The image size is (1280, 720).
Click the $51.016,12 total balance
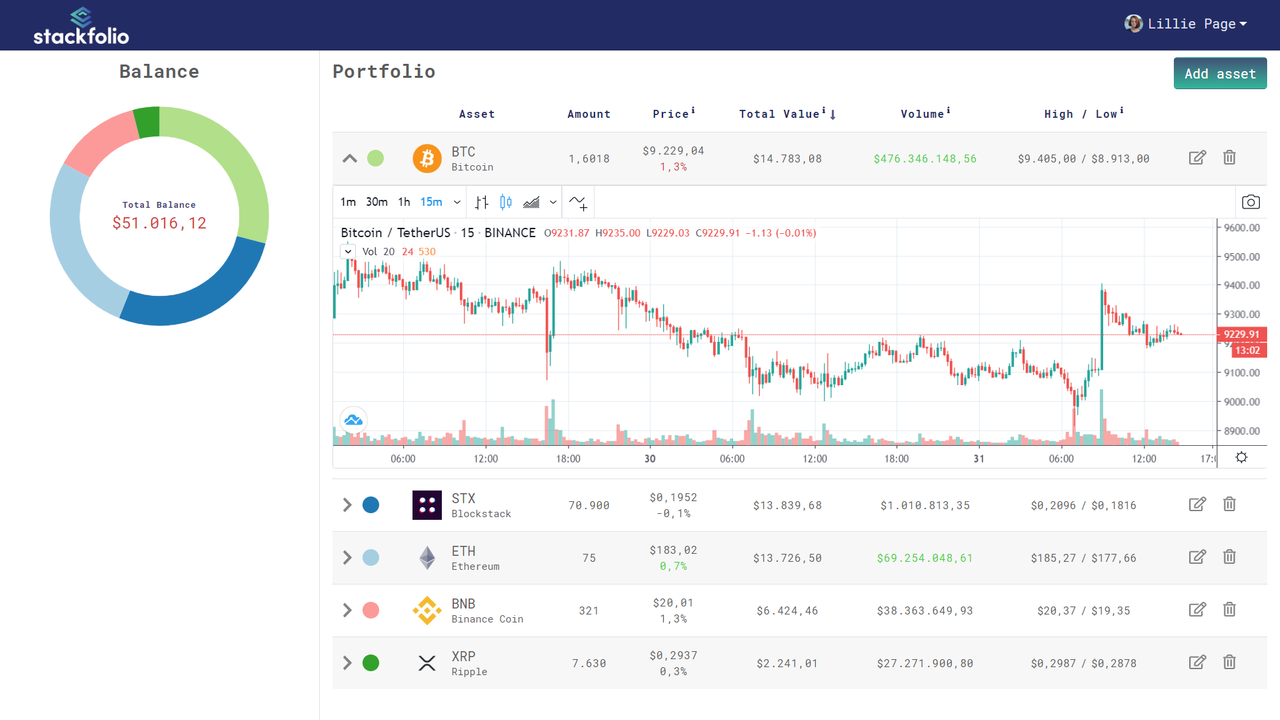coord(159,223)
